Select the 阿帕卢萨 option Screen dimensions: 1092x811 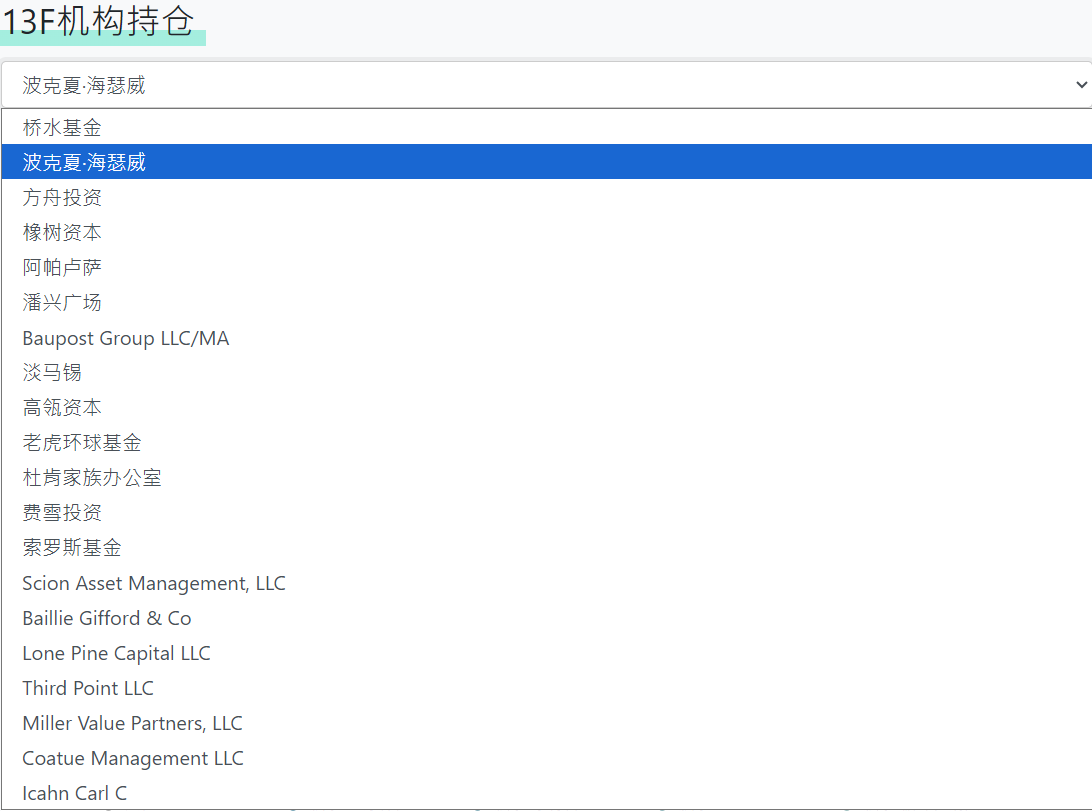(62, 267)
